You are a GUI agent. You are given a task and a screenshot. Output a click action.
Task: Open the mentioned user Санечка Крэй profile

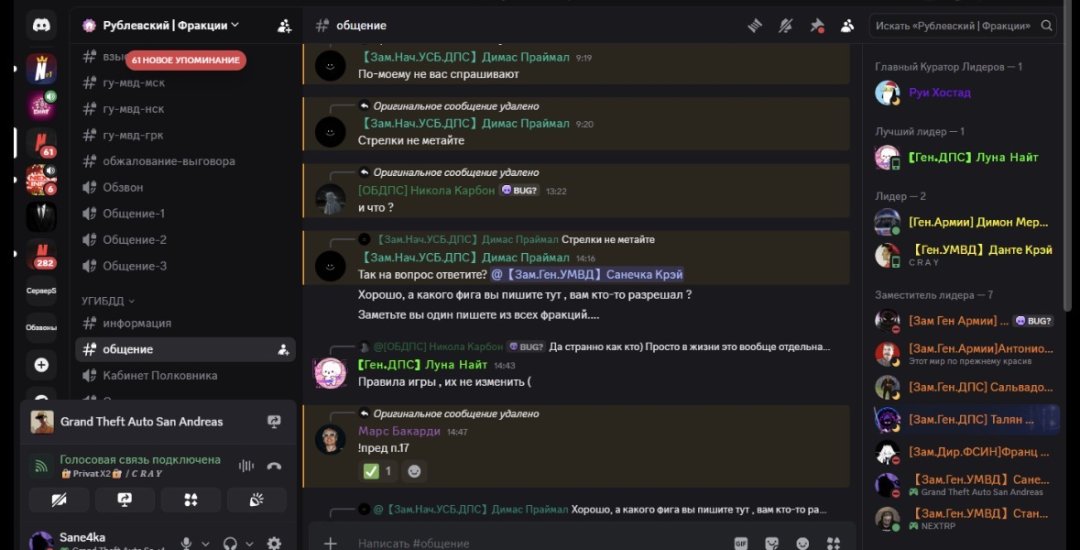[587, 275]
